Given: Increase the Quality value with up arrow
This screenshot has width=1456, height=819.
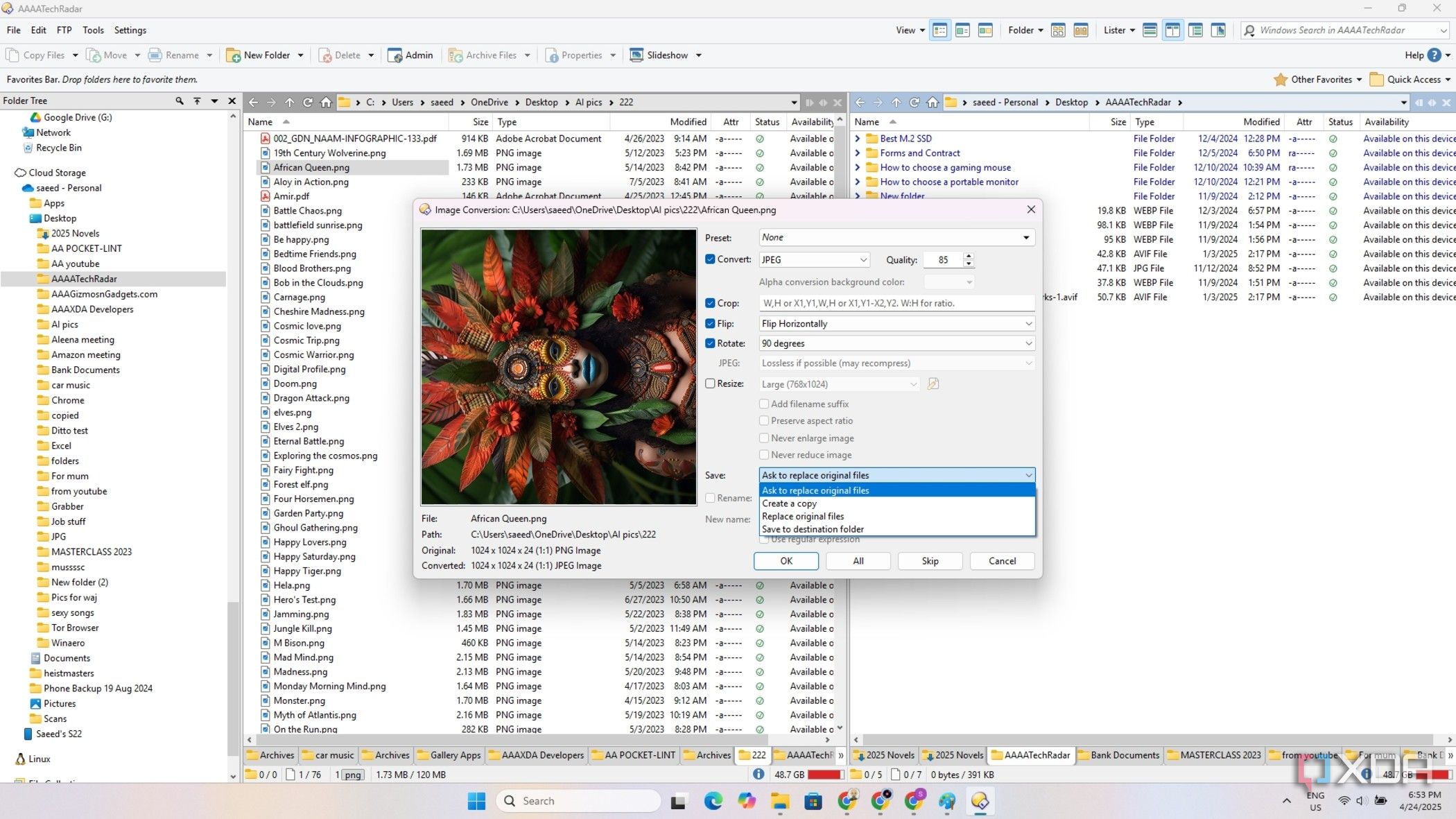Looking at the screenshot, I should tap(969, 256).
